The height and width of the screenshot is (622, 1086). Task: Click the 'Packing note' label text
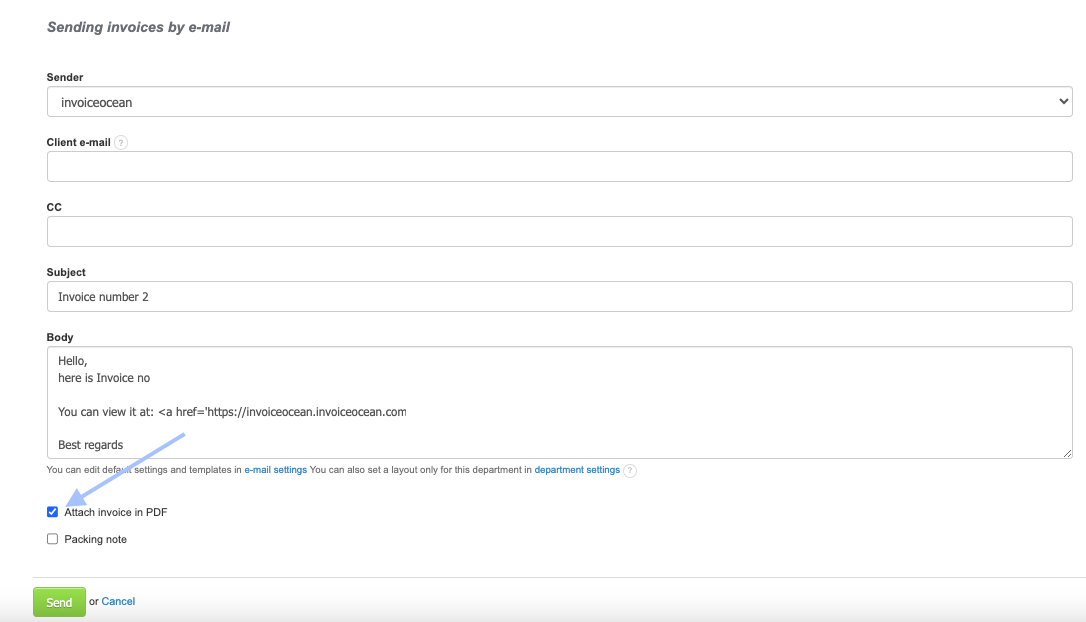pos(96,539)
